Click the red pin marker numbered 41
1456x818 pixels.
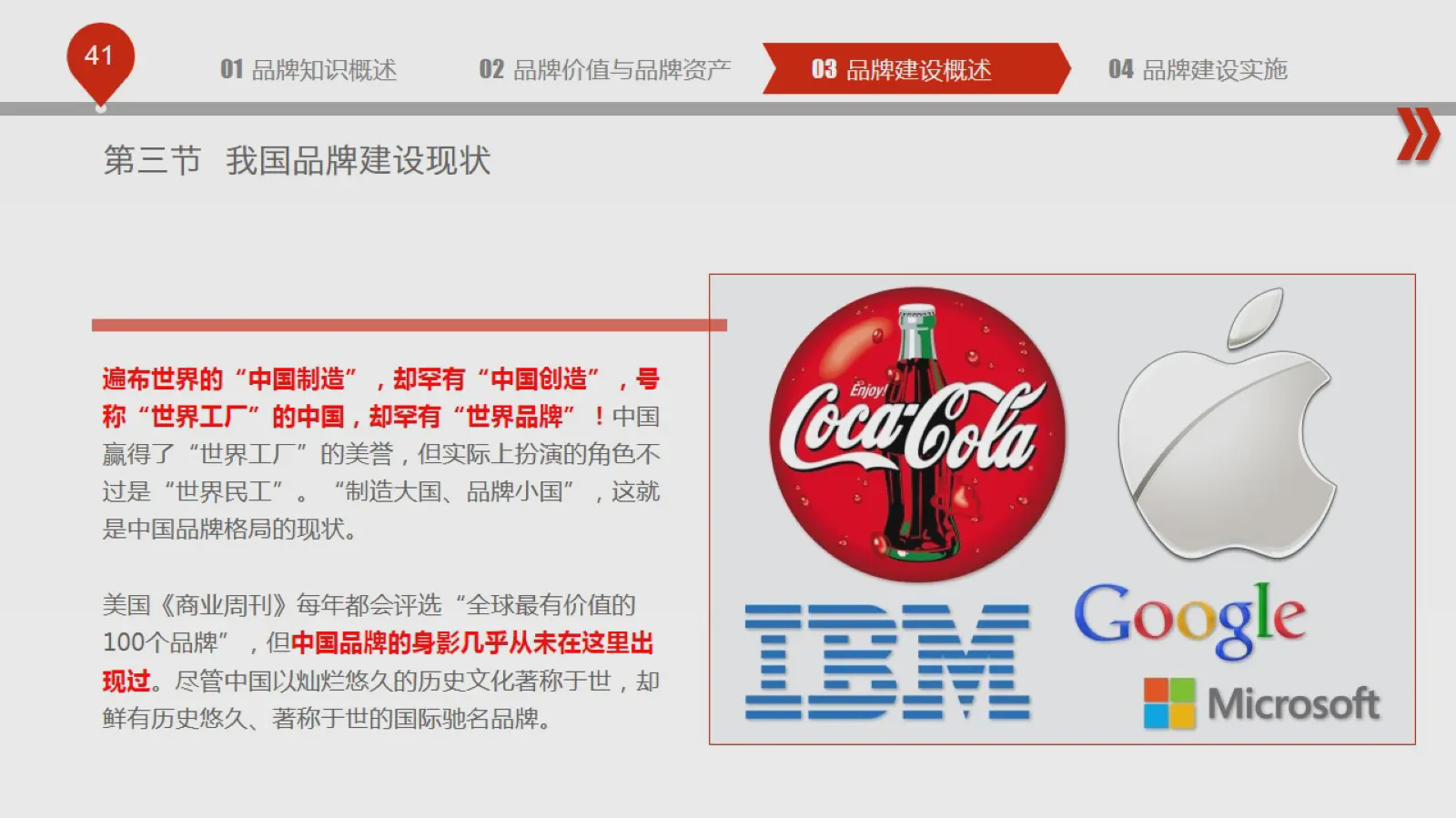(x=99, y=58)
